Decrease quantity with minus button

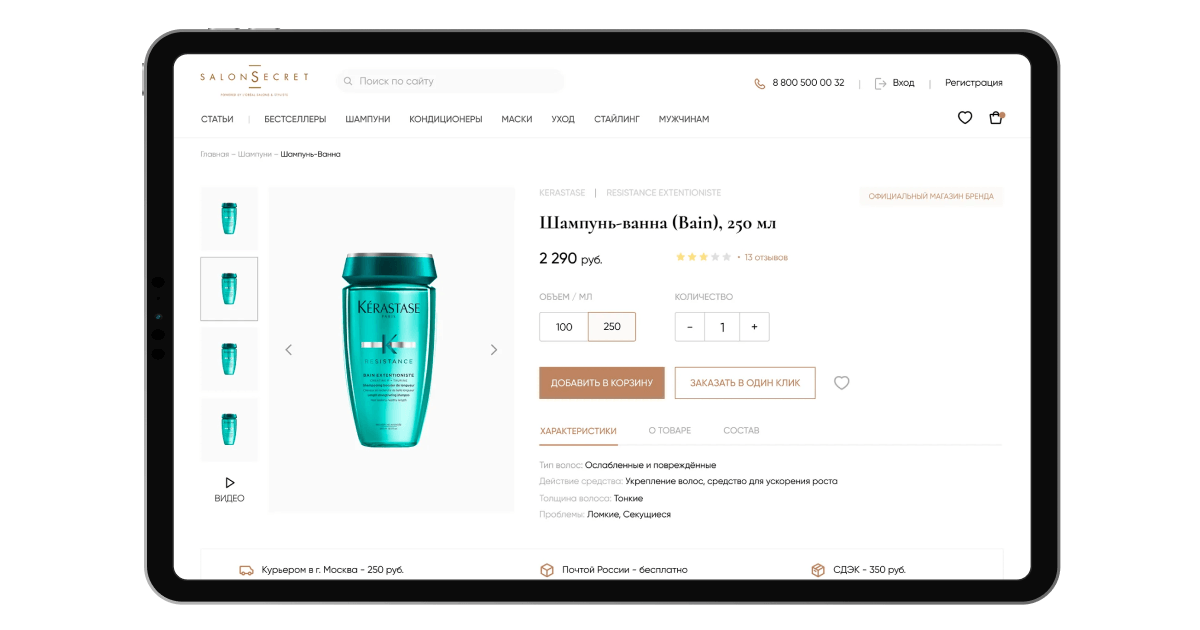[690, 327]
